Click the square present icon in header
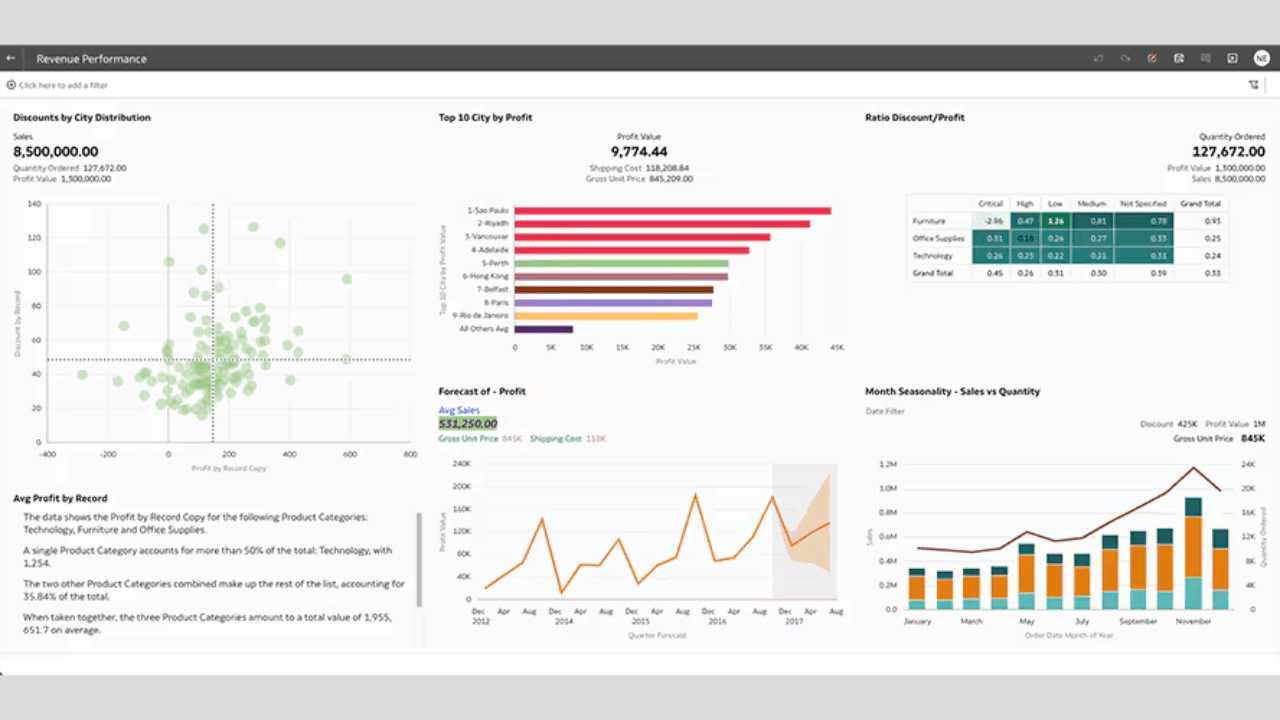Image resolution: width=1280 pixels, height=720 pixels. coord(1232,58)
